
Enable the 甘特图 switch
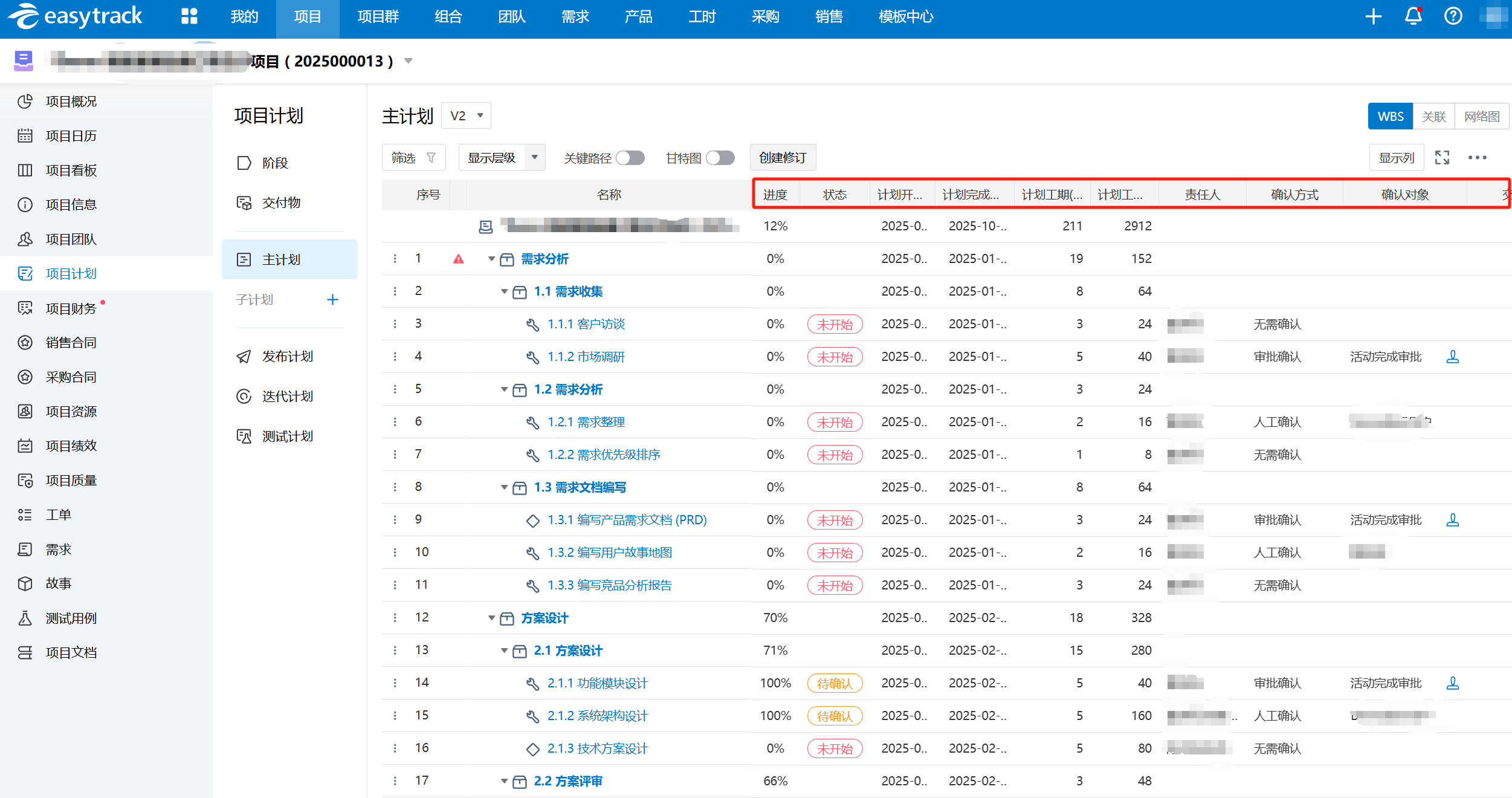point(720,158)
